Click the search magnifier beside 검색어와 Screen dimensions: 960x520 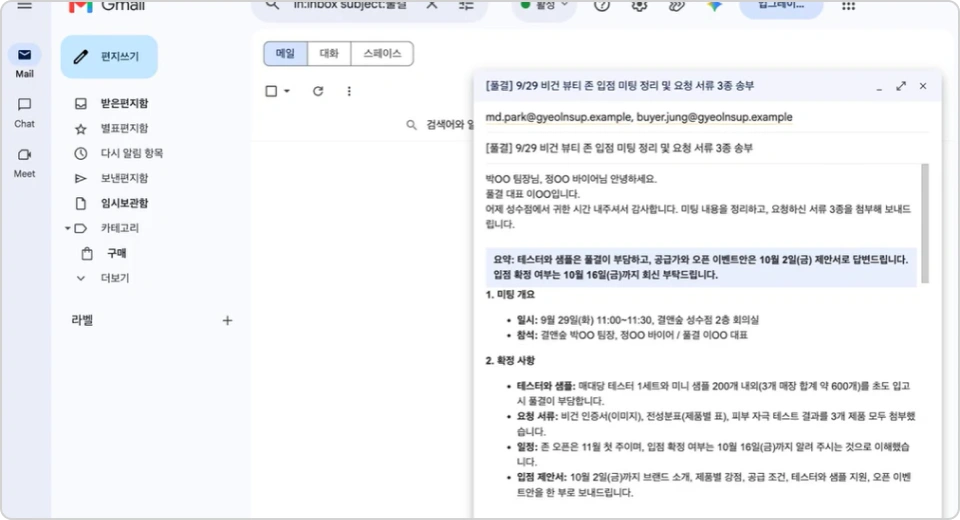click(411, 125)
